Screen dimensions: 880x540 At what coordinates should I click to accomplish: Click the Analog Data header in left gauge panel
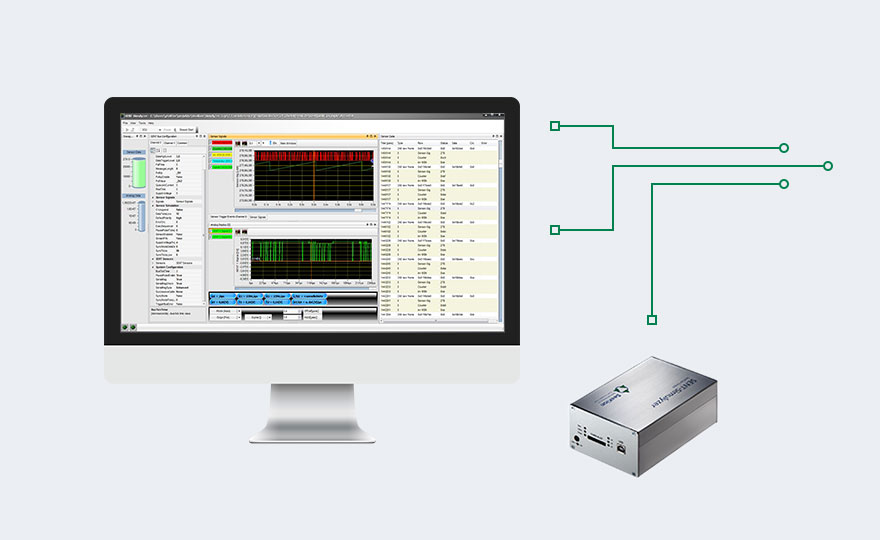[134, 196]
